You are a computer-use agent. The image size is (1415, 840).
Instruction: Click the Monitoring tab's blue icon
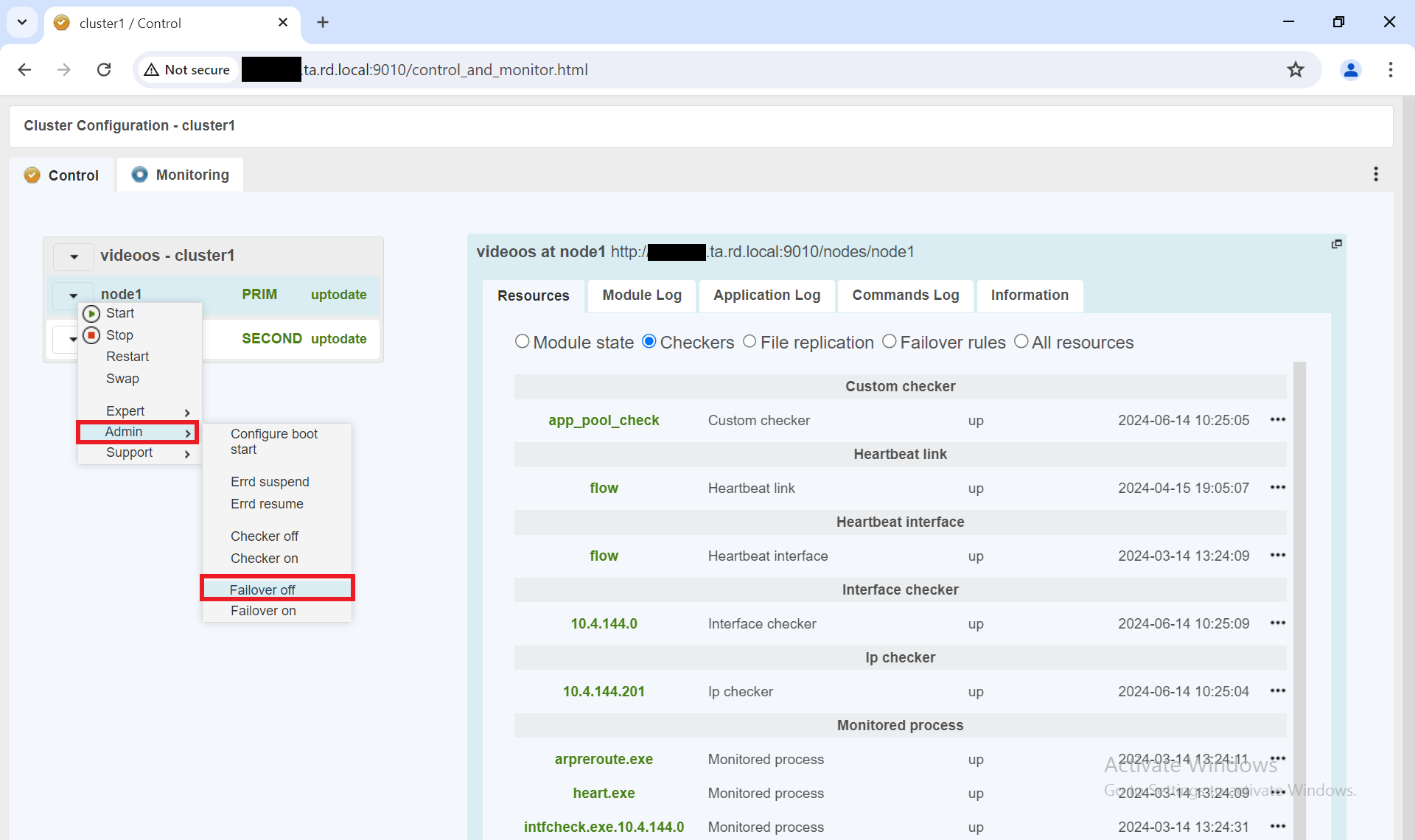(x=139, y=175)
